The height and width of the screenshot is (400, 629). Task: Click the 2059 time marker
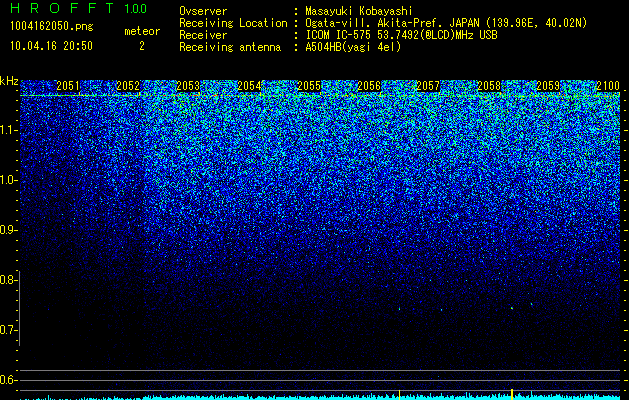pos(548,86)
